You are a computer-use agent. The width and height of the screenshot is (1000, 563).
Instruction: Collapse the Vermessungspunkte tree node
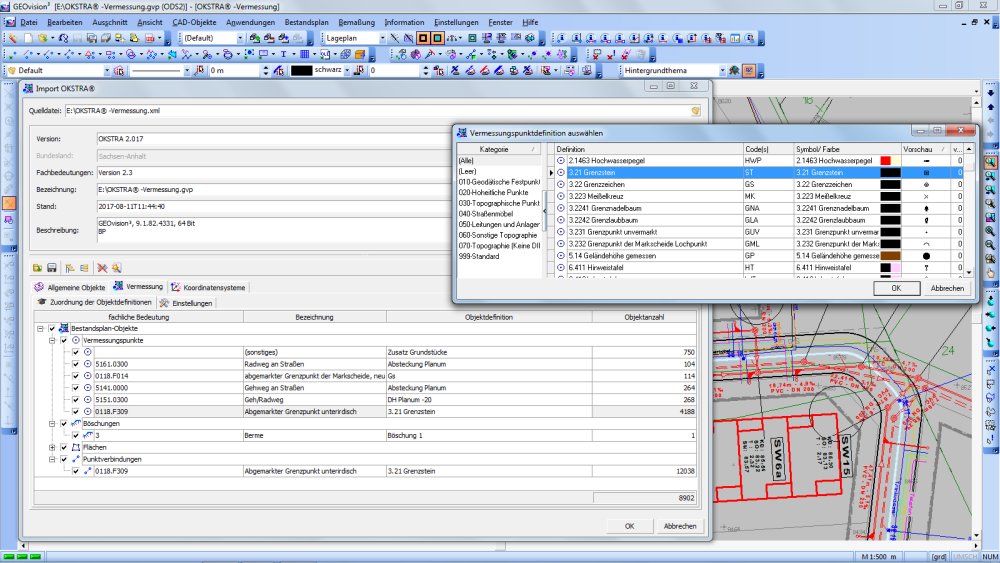[x=52, y=340]
